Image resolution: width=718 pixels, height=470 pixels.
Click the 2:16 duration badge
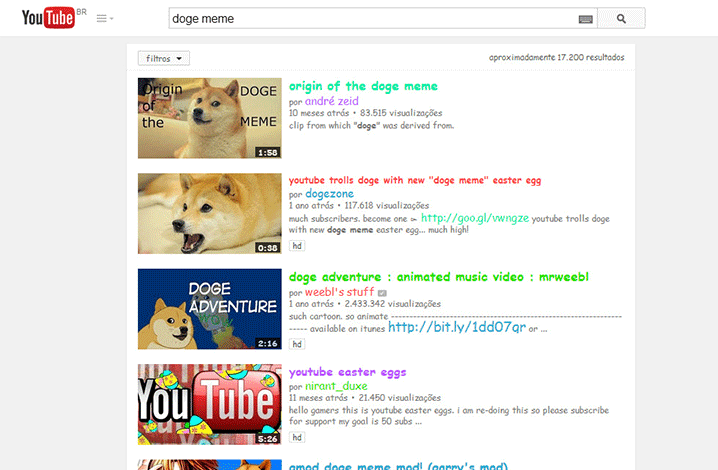point(268,343)
